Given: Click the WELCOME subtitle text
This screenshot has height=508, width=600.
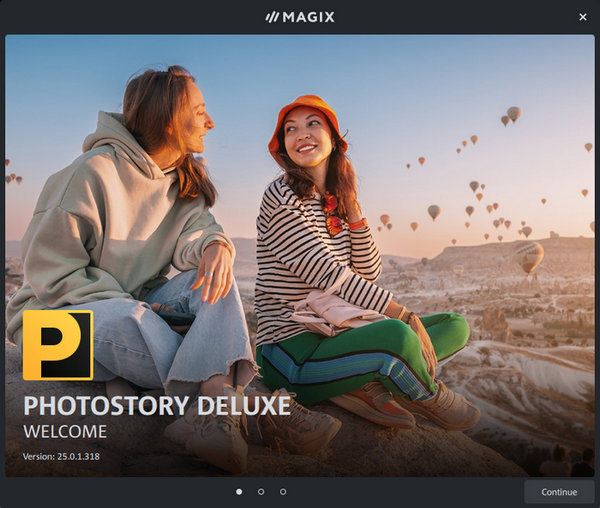Looking at the screenshot, I should [x=65, y=432].
